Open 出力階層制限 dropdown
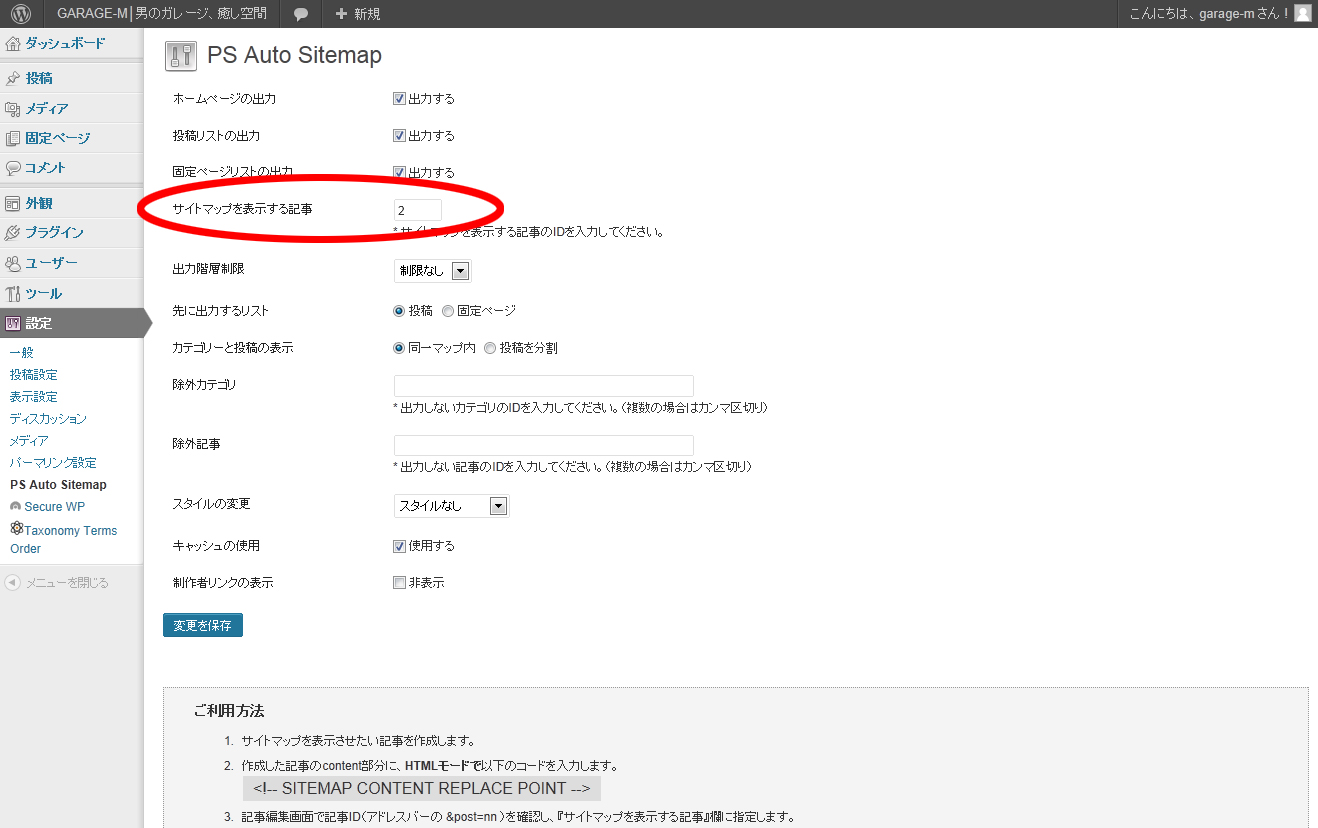 coord(432,270)
